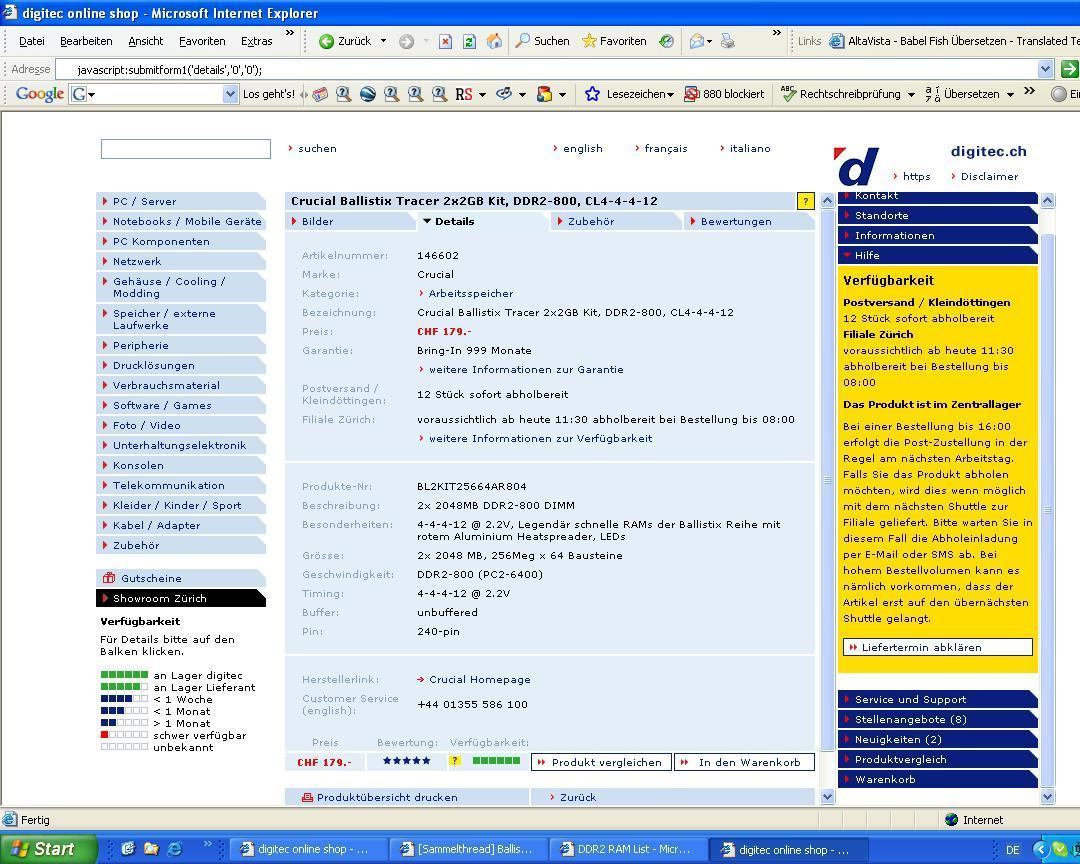Click the yellow question mark next to rating stars
The image size is (1080, 864).
coord(455,761)
